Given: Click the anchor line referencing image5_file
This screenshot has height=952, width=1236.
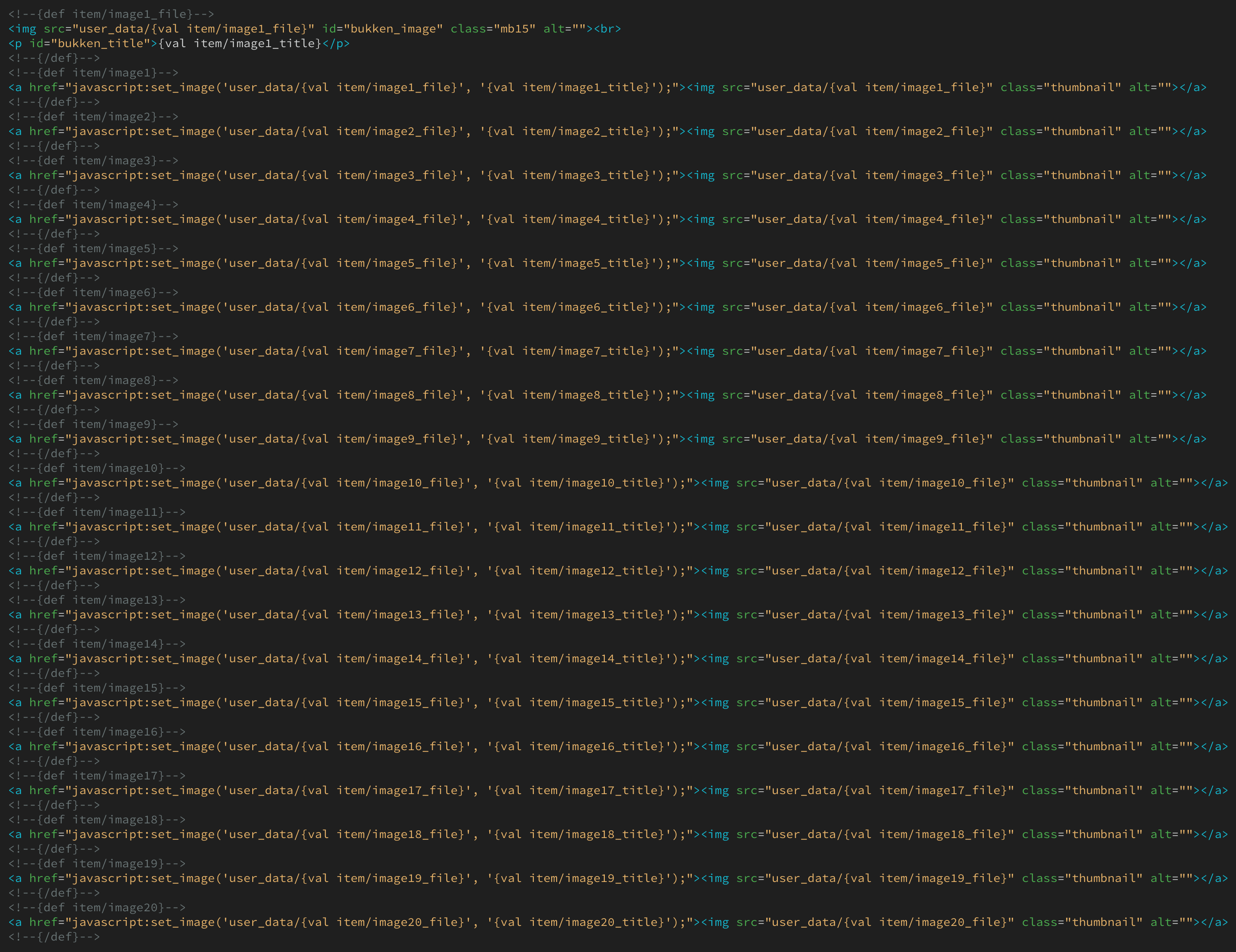Looking at the screenshot, I should 607,263.
